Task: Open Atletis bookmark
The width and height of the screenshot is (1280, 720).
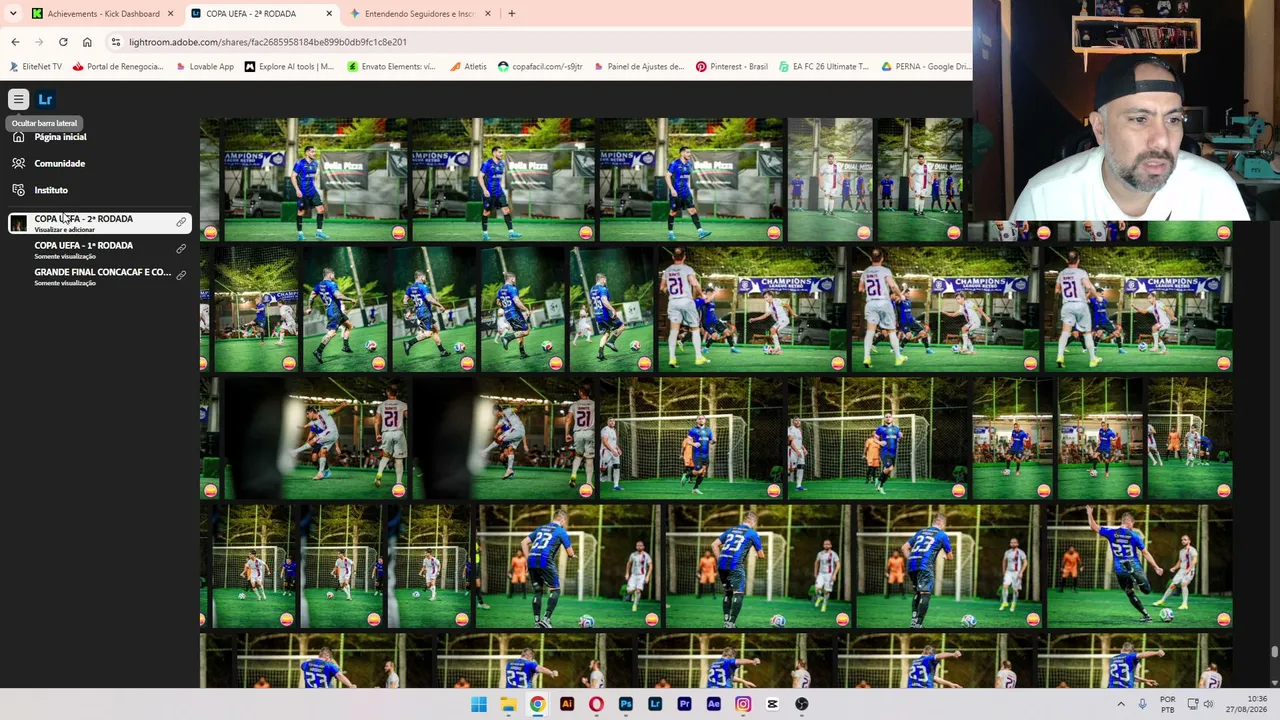Action: click(468, 67)
